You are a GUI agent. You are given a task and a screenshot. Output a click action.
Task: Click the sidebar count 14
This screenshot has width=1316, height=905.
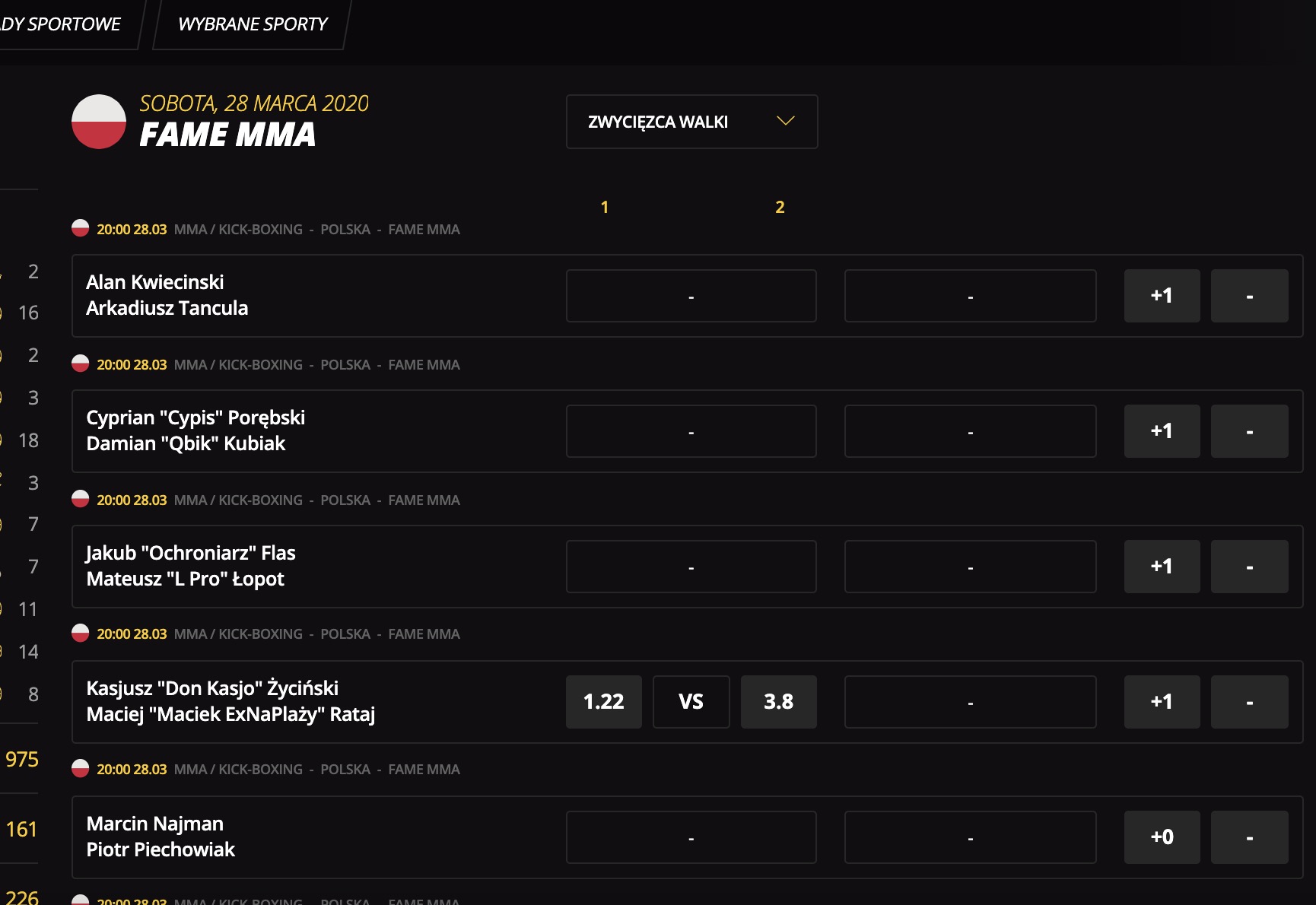(x=28, y=652)
